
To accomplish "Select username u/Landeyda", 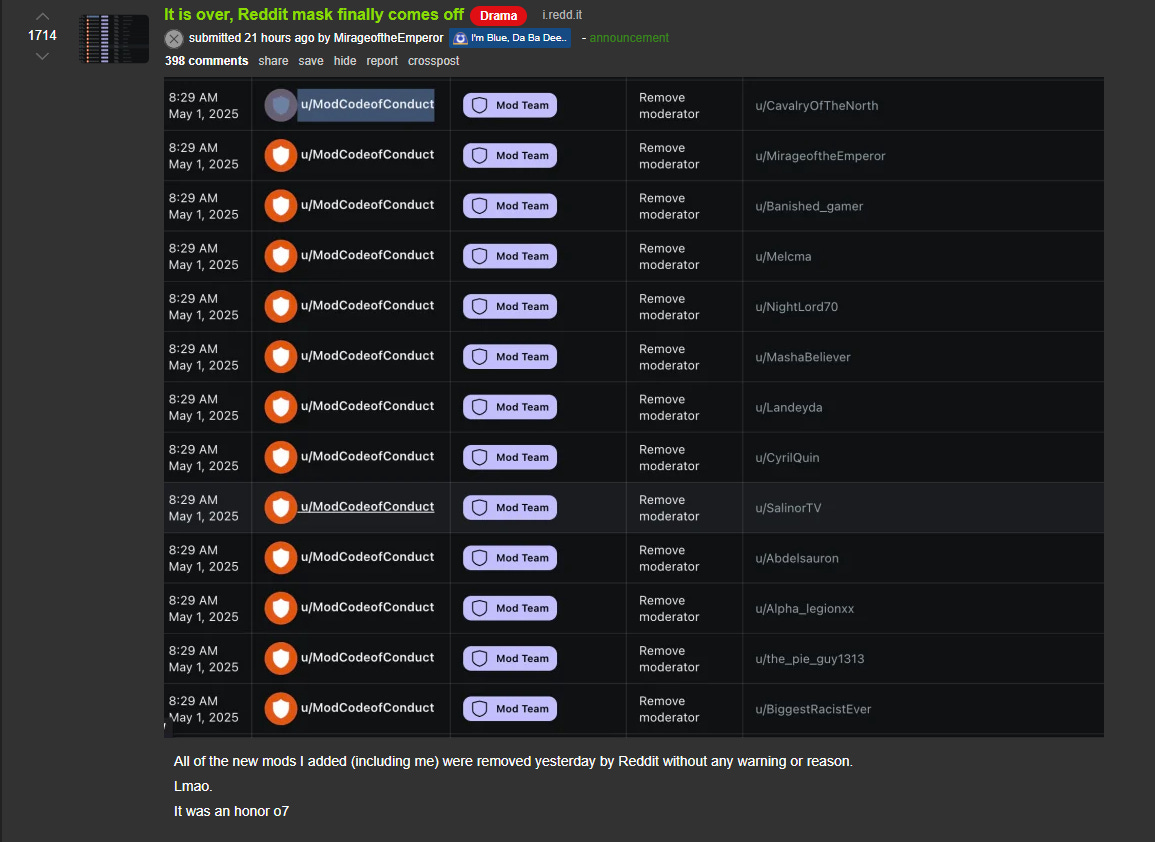I will pyautogui.click(x=788, y=407).
